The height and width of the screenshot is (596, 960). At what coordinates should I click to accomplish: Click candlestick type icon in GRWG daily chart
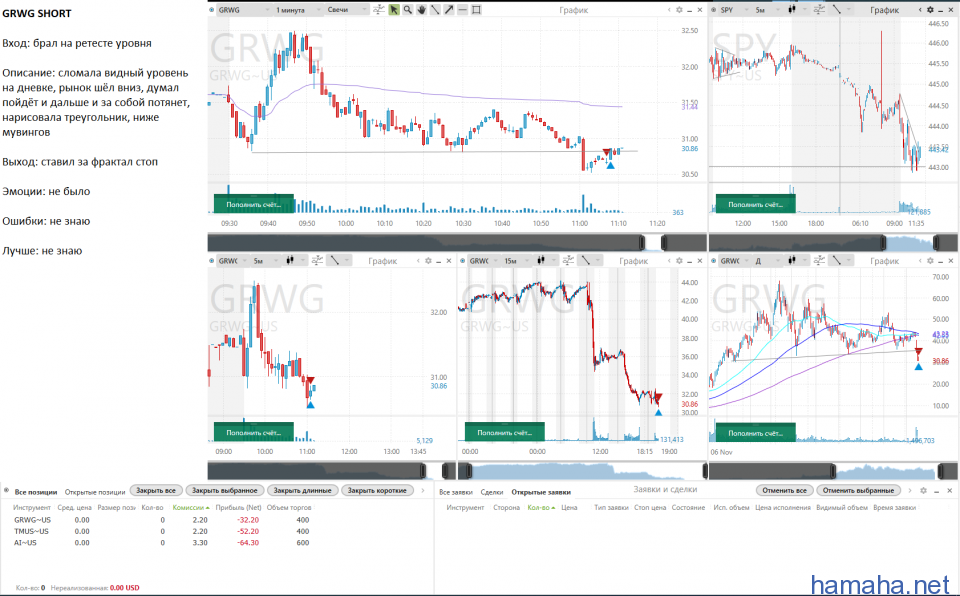[x=792, y=261]
